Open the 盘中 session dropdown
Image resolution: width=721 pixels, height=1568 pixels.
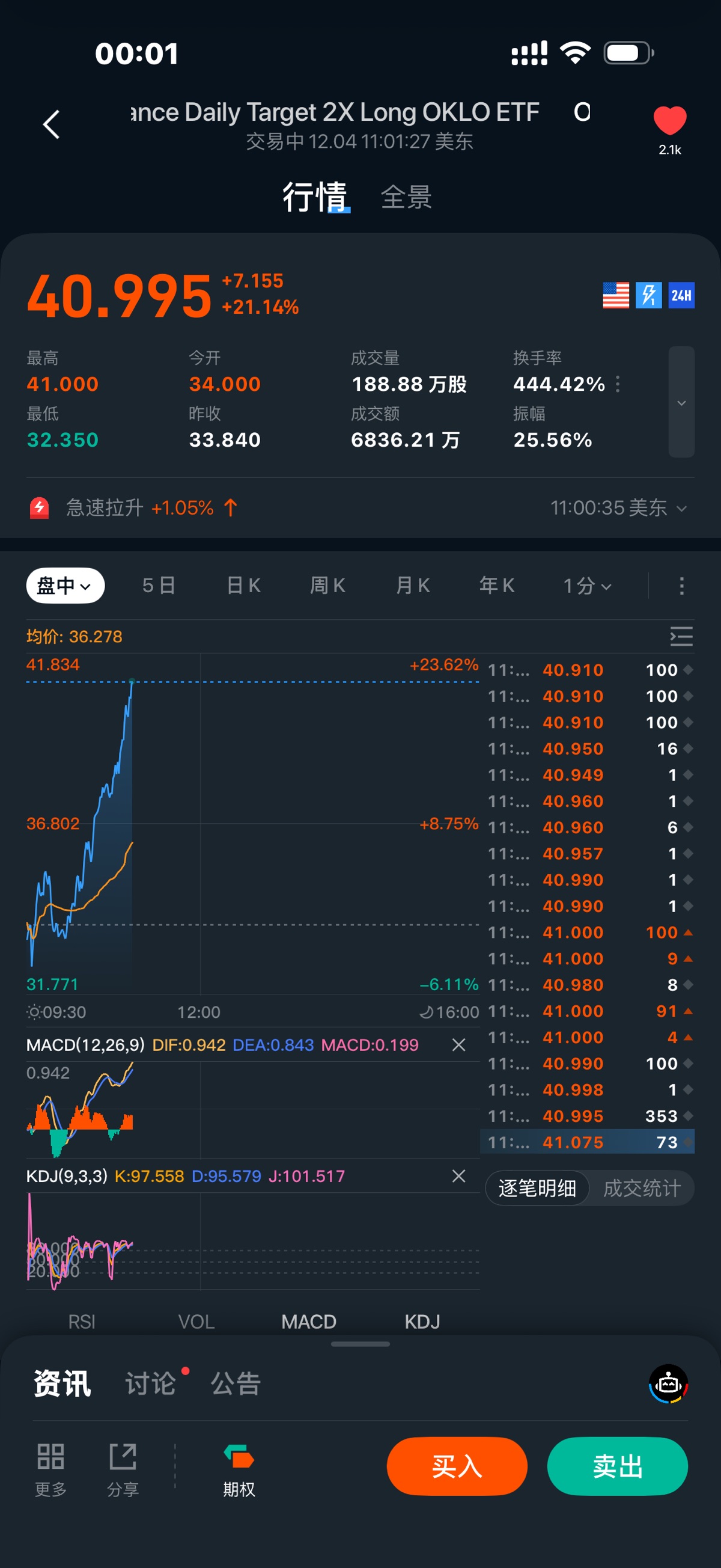tap(65, 586)
